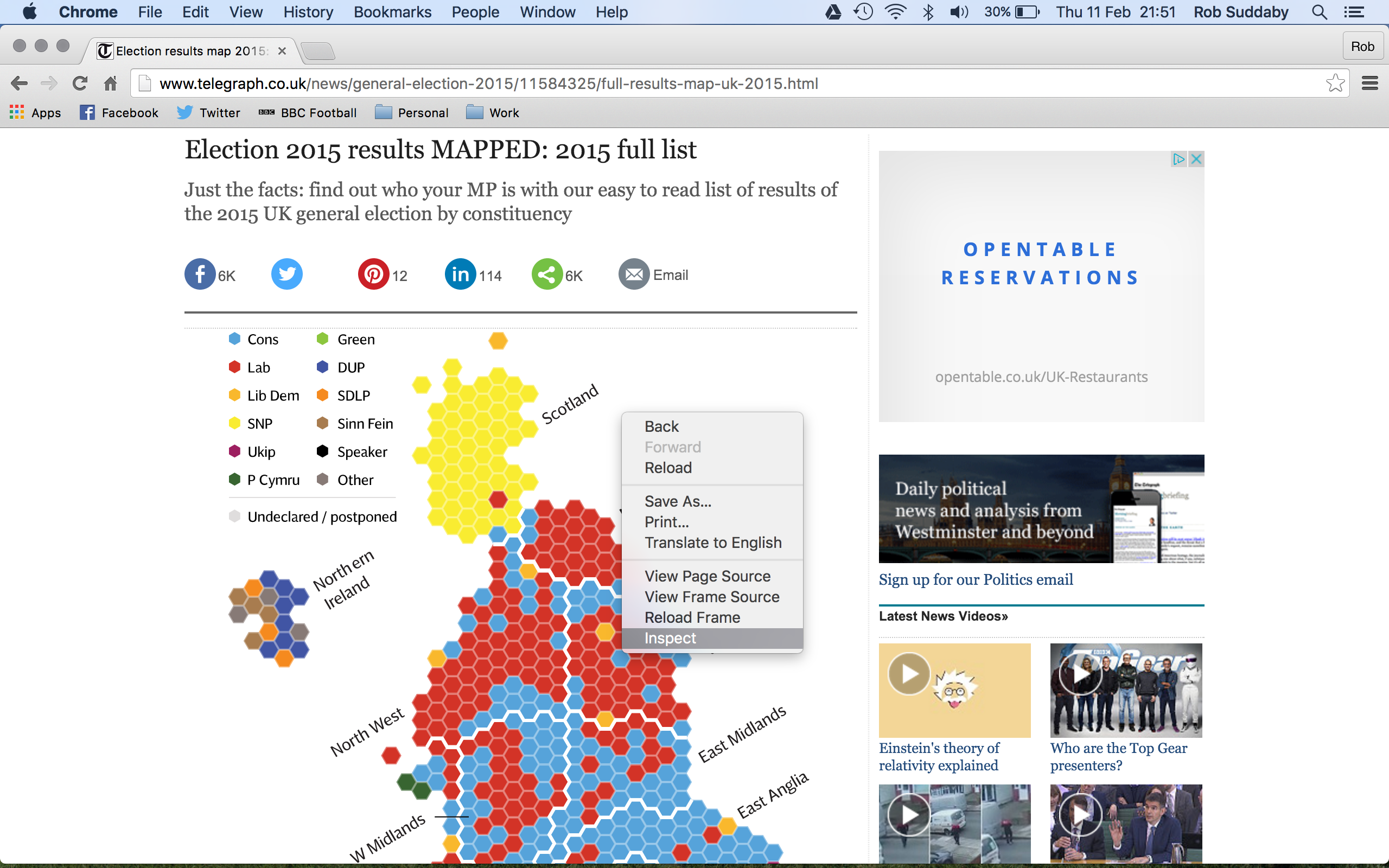1389x868 pixels.
Task: Open the Facebook bookmark in bookmarks bar
Action: 119,112
